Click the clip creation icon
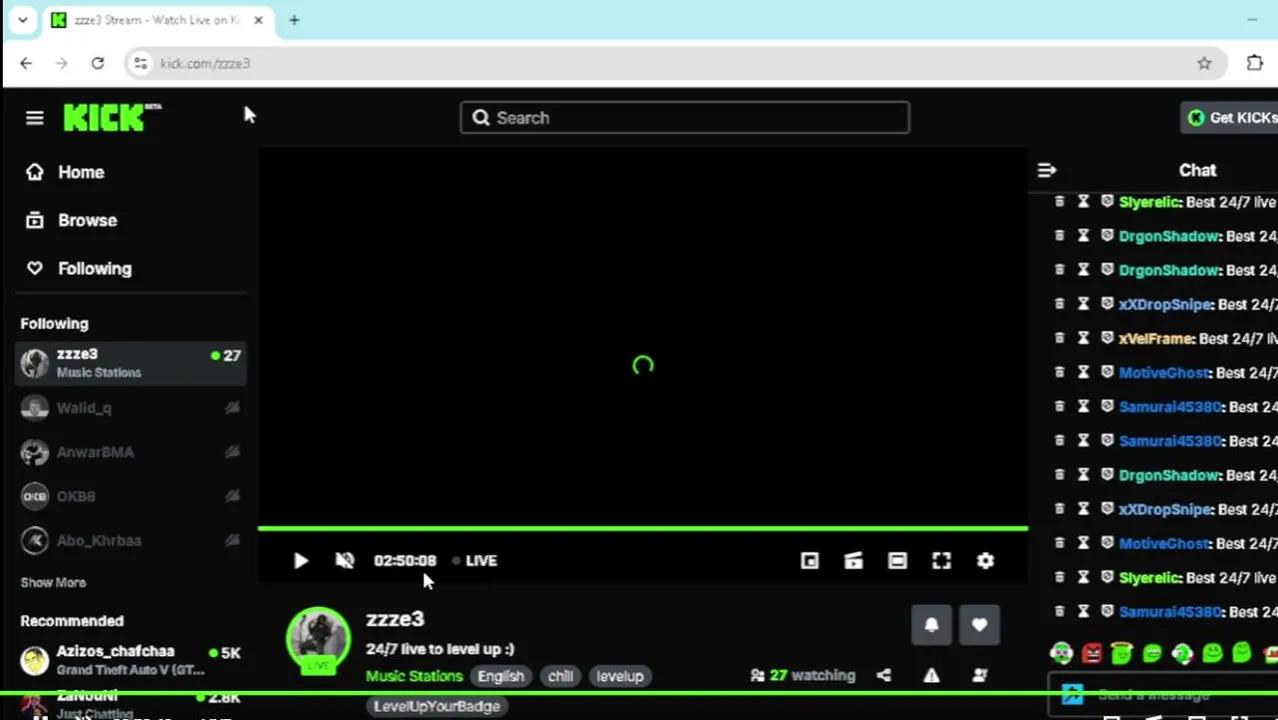The image size is (1278, 720). click(x=853, y=561)
